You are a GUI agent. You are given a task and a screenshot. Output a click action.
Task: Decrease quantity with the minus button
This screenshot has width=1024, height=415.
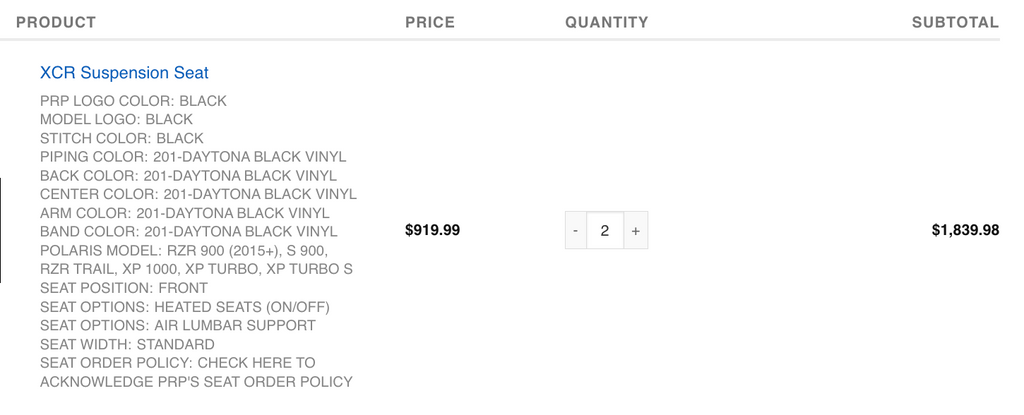[x=575, y=230]
